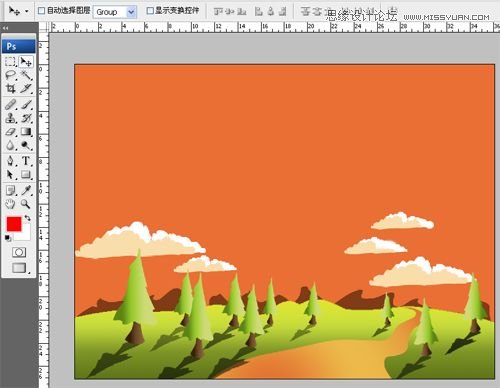Open the red foreground color picker
The height and width of the screenshot is (388, 500).
pyautogui.click(x=14, y=224)
